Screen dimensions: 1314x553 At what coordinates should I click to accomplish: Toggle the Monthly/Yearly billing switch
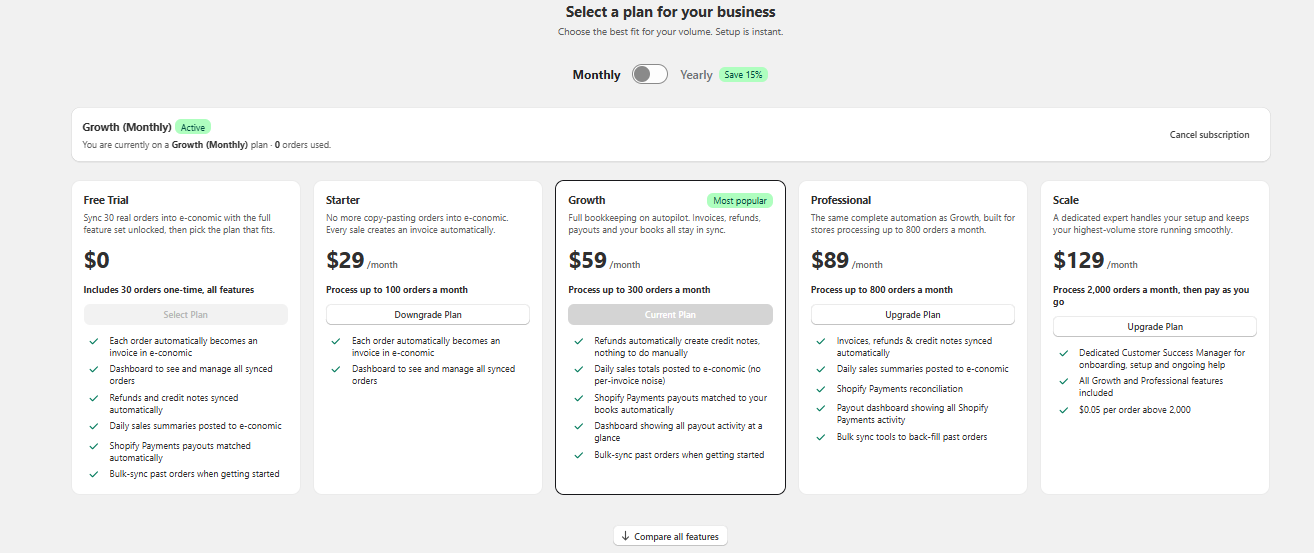[650, 74]
